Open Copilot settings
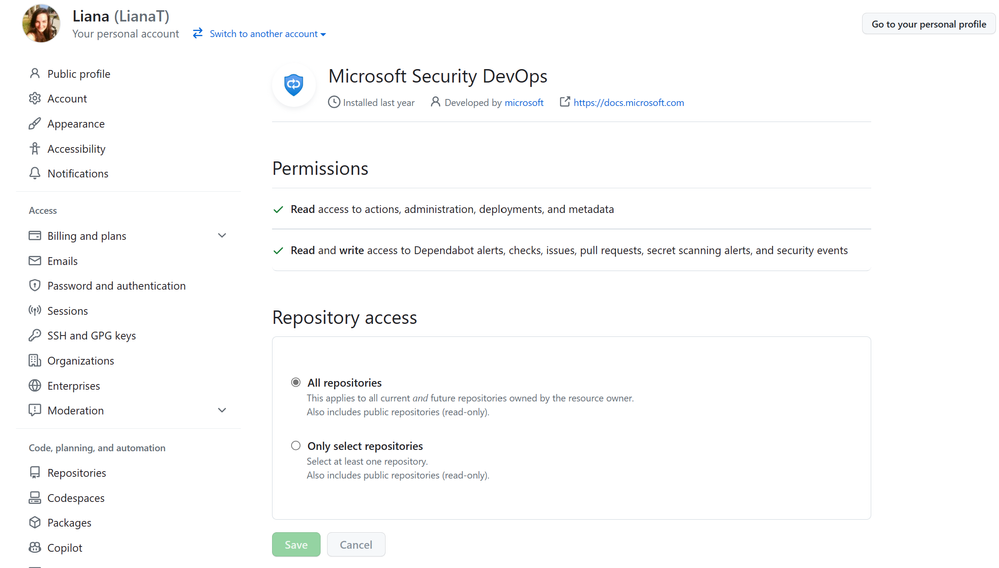The image size is (999, 568). (65, 548)
